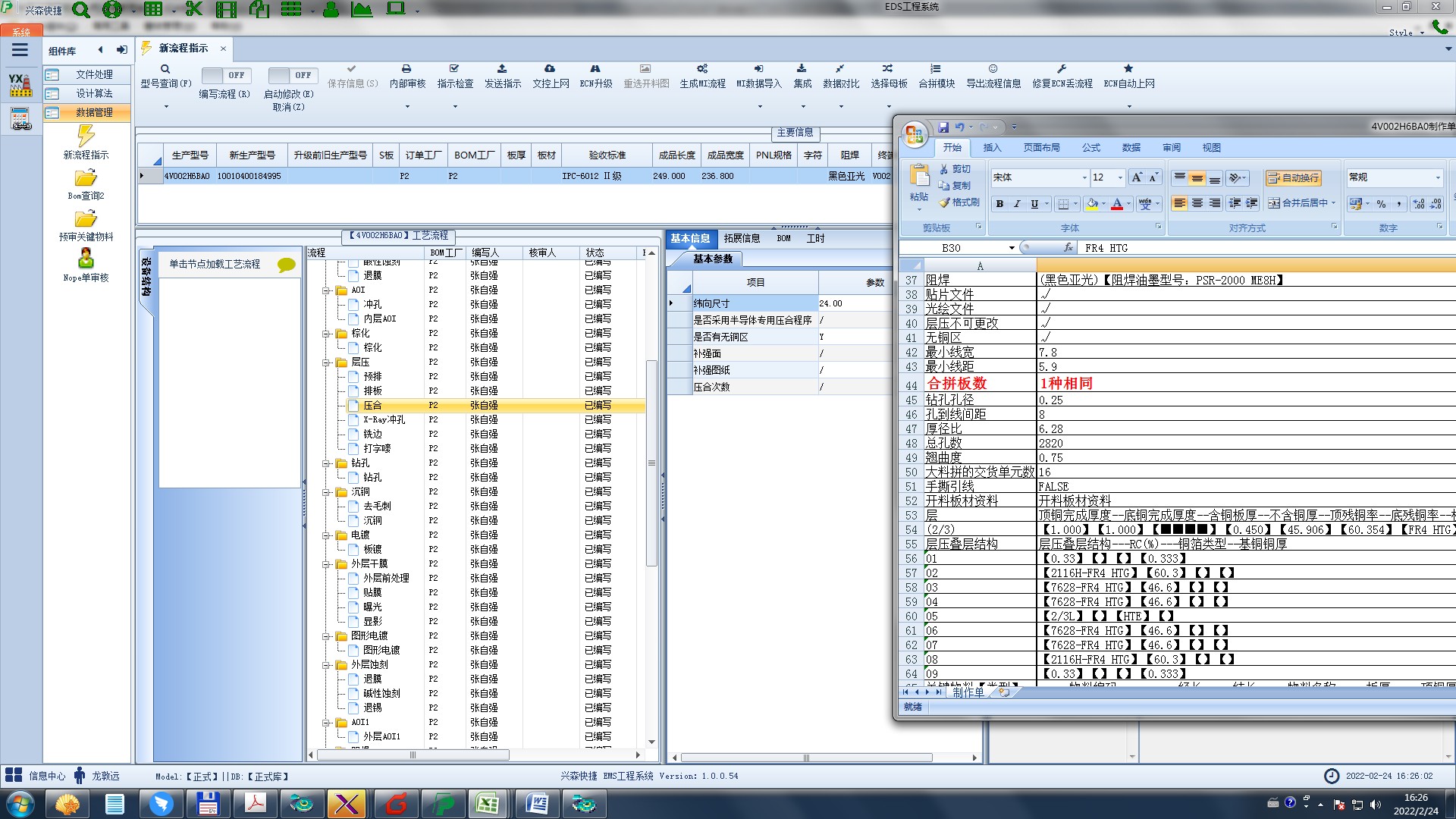Toggle Excel 自动换行 wrap text button

(x=1293, y=177)
